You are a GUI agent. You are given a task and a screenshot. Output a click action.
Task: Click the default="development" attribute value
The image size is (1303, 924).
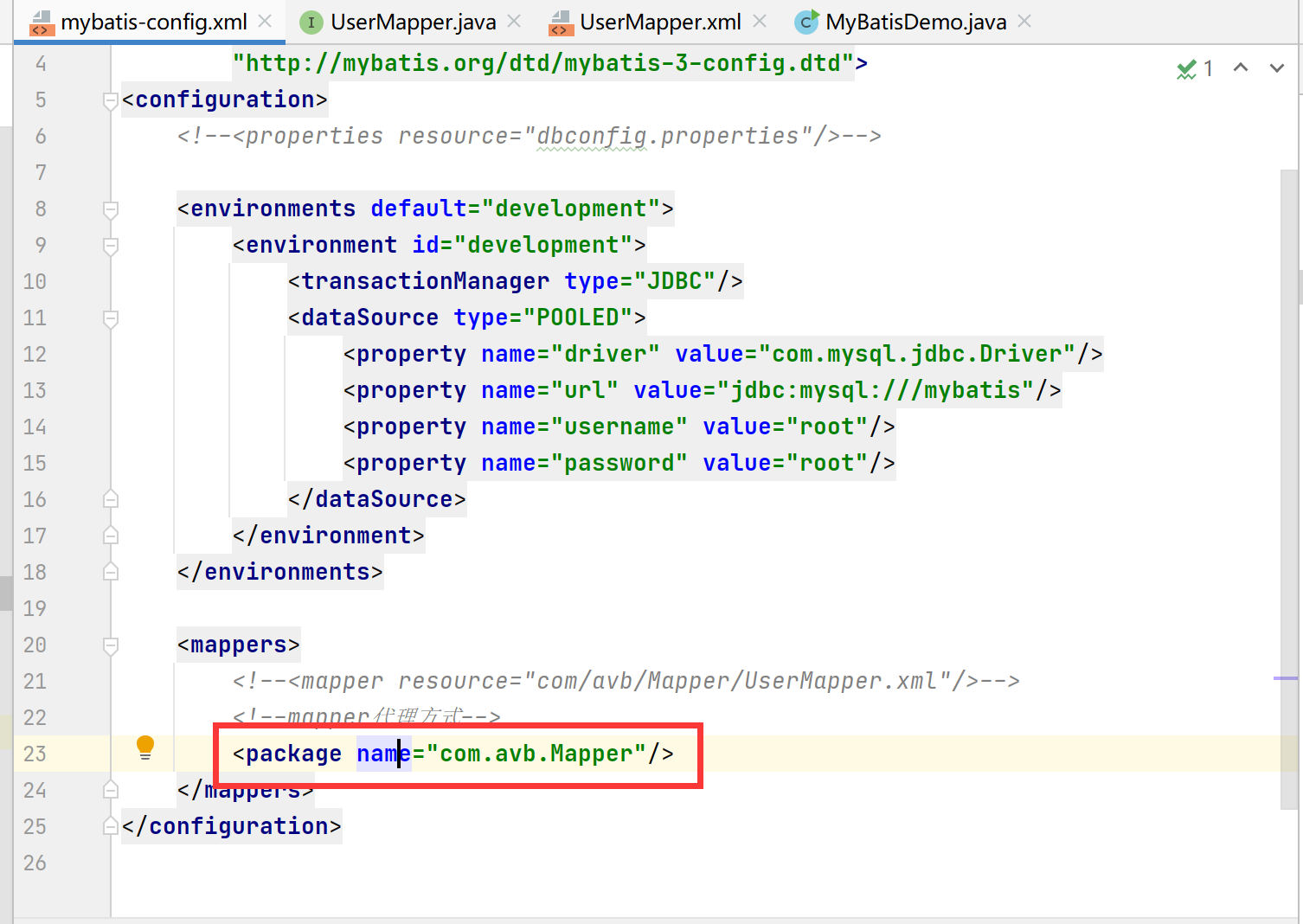571,209
